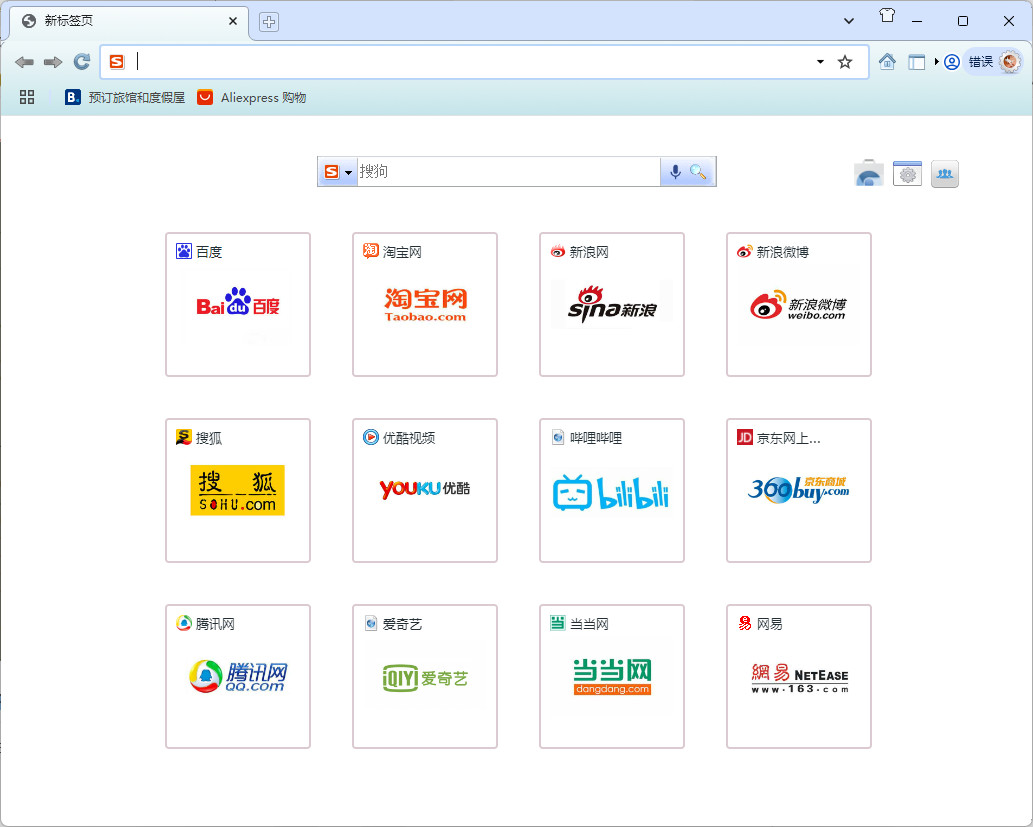This screenshot has width=1033, height=827.
Task: Open the skin shirt icon in the title bar
Action: [x=887, y=16]
